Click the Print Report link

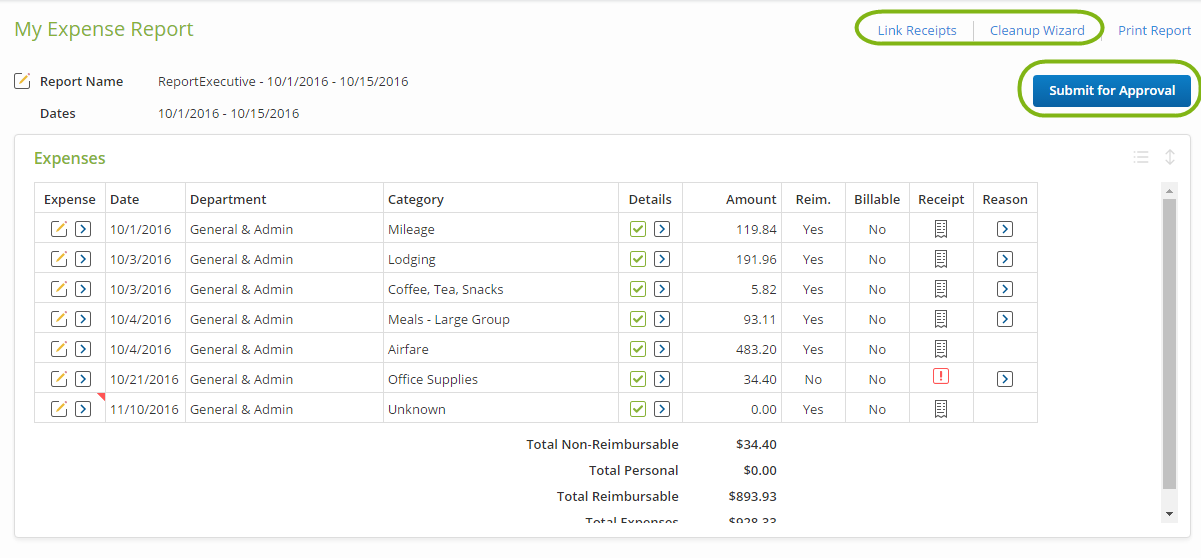1154,30
